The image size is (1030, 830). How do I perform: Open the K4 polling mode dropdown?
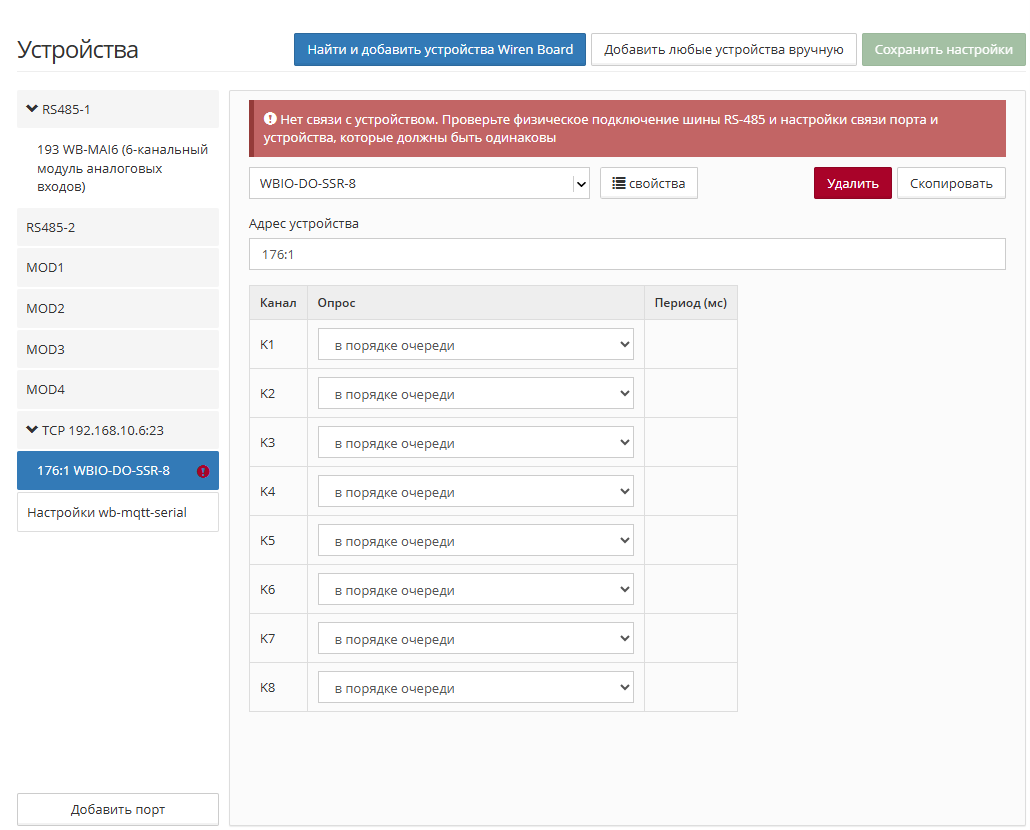(476, 492)
